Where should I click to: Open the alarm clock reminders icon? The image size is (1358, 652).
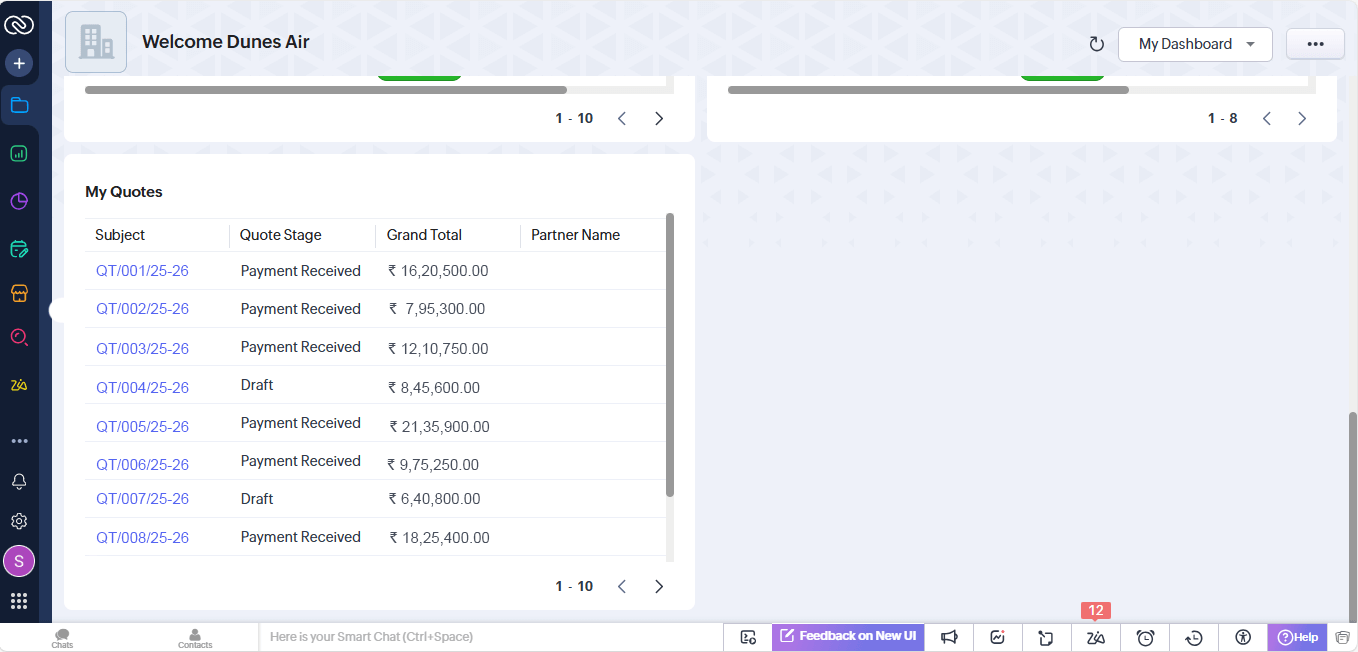(1145, 637)
